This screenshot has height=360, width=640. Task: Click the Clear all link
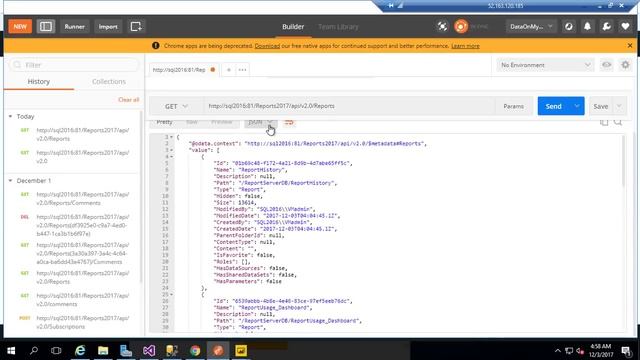(x=129, y=100)
